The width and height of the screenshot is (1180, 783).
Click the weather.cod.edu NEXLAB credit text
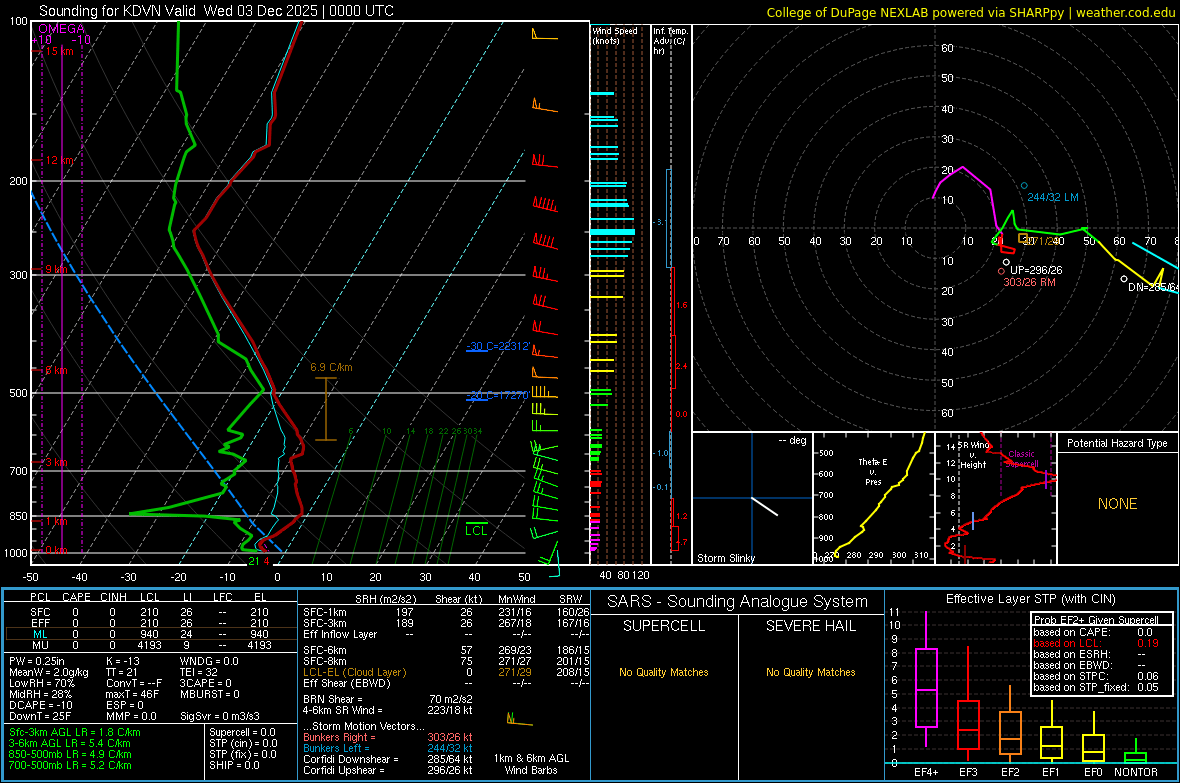(x=971, y=12)
